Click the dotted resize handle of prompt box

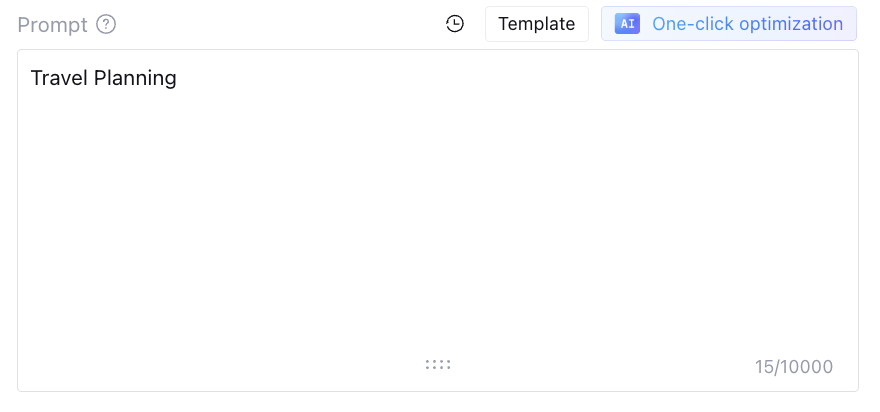[x=438, y=365]
